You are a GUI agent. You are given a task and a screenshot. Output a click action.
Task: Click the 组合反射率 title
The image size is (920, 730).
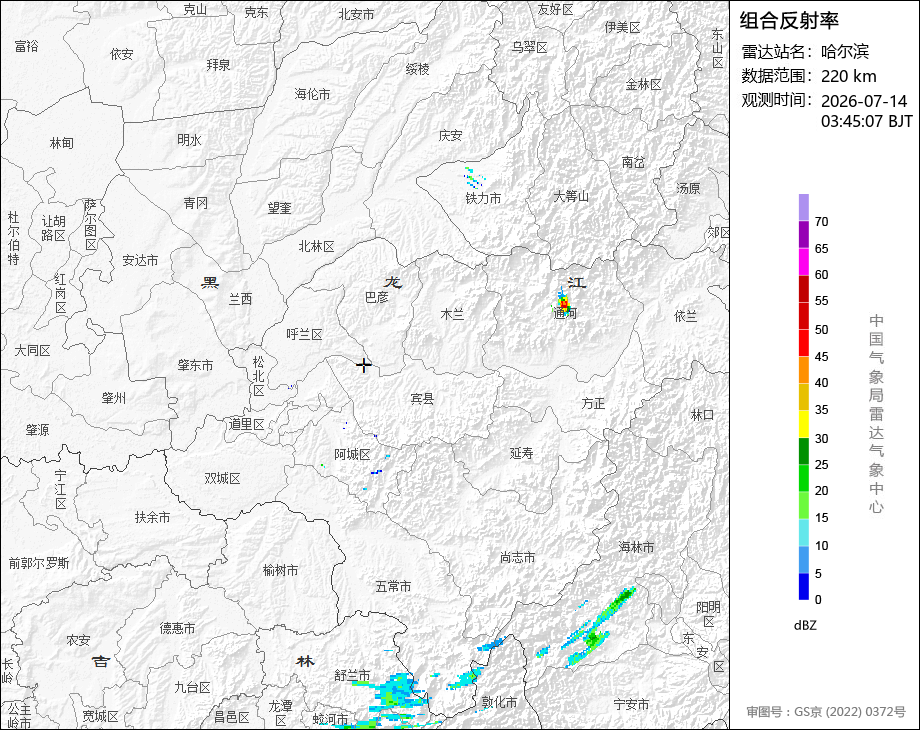click(789, 21)
